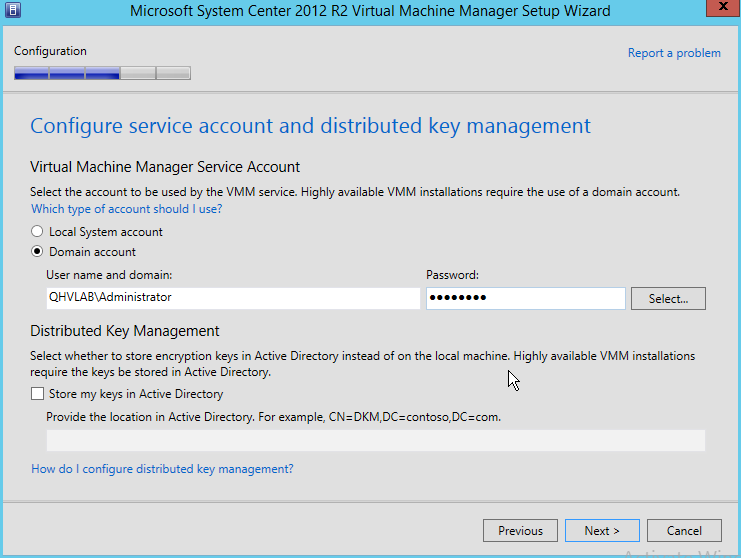Select the Local System account option
741x558 pixels.
38,232
